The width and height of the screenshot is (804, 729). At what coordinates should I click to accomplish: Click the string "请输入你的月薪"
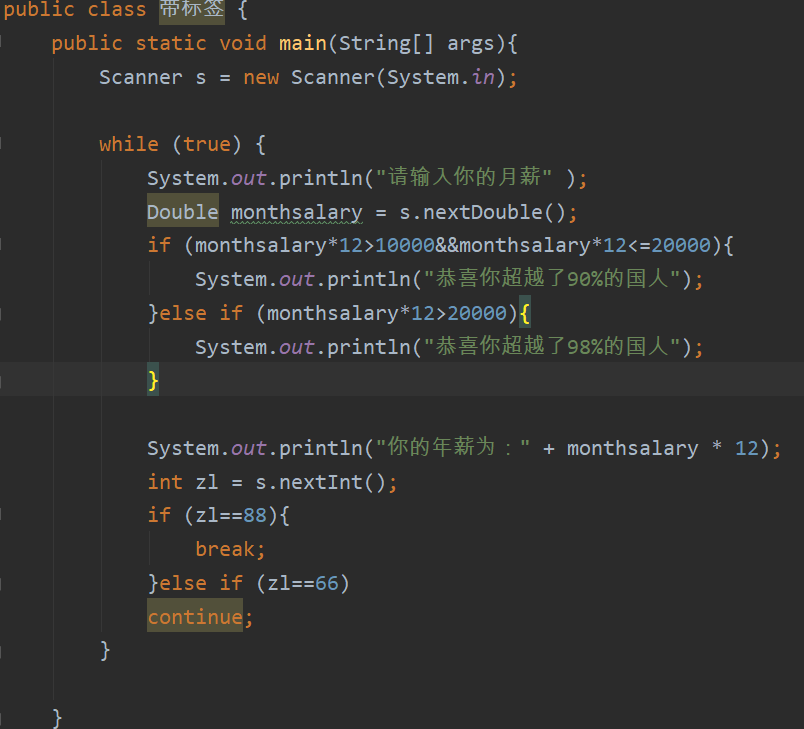coord(464,177)
